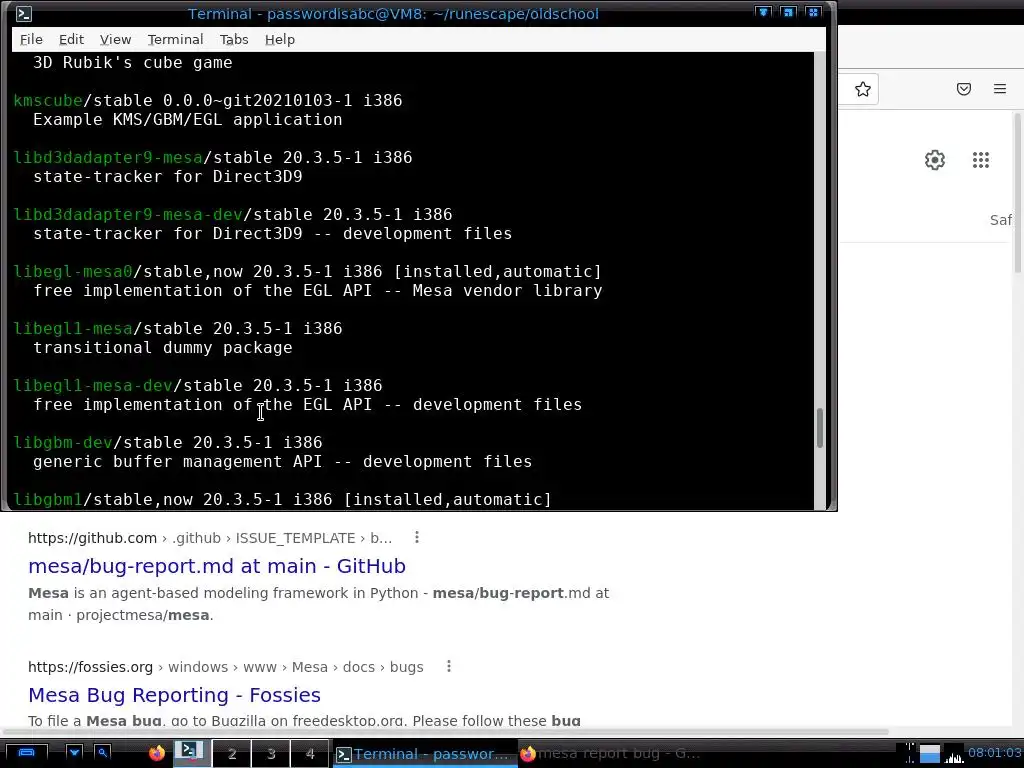Switch to workspace 2 in pager
1024x768 pixels.
[231, 754]
